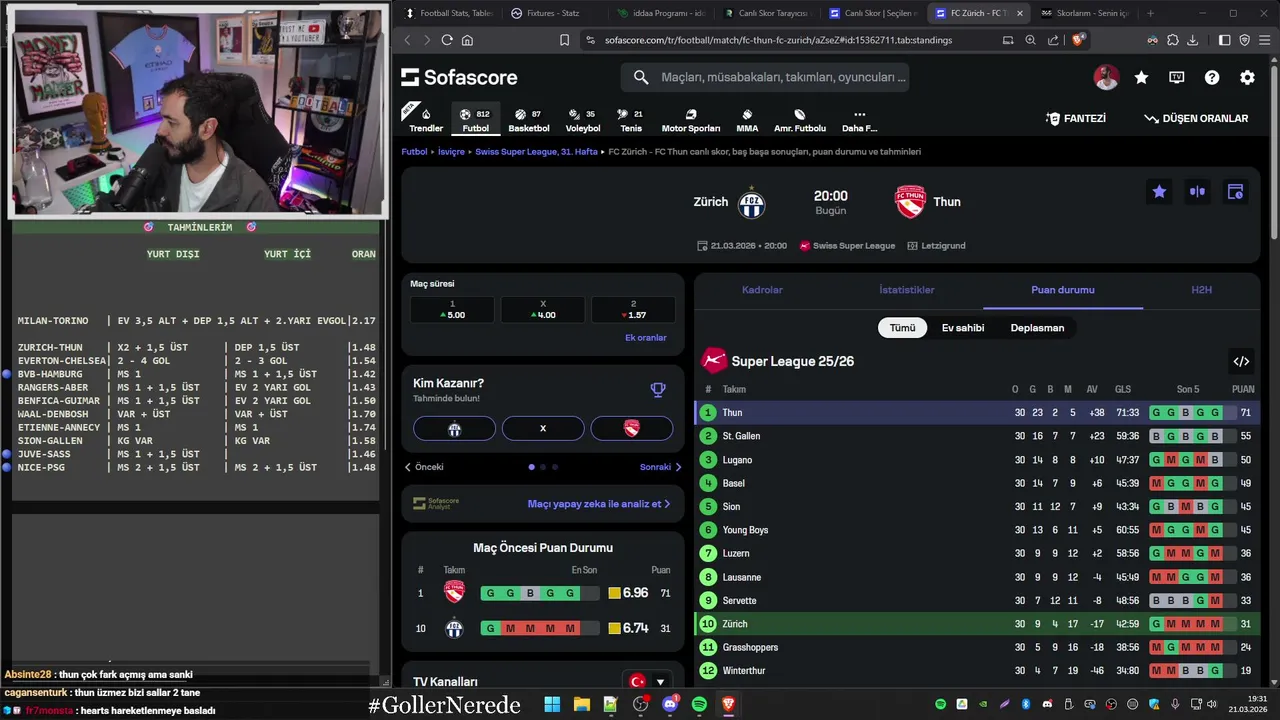Open the Kim Kazanır trophy icon
The image size is (1280, 720).
[x=658, y=390]
